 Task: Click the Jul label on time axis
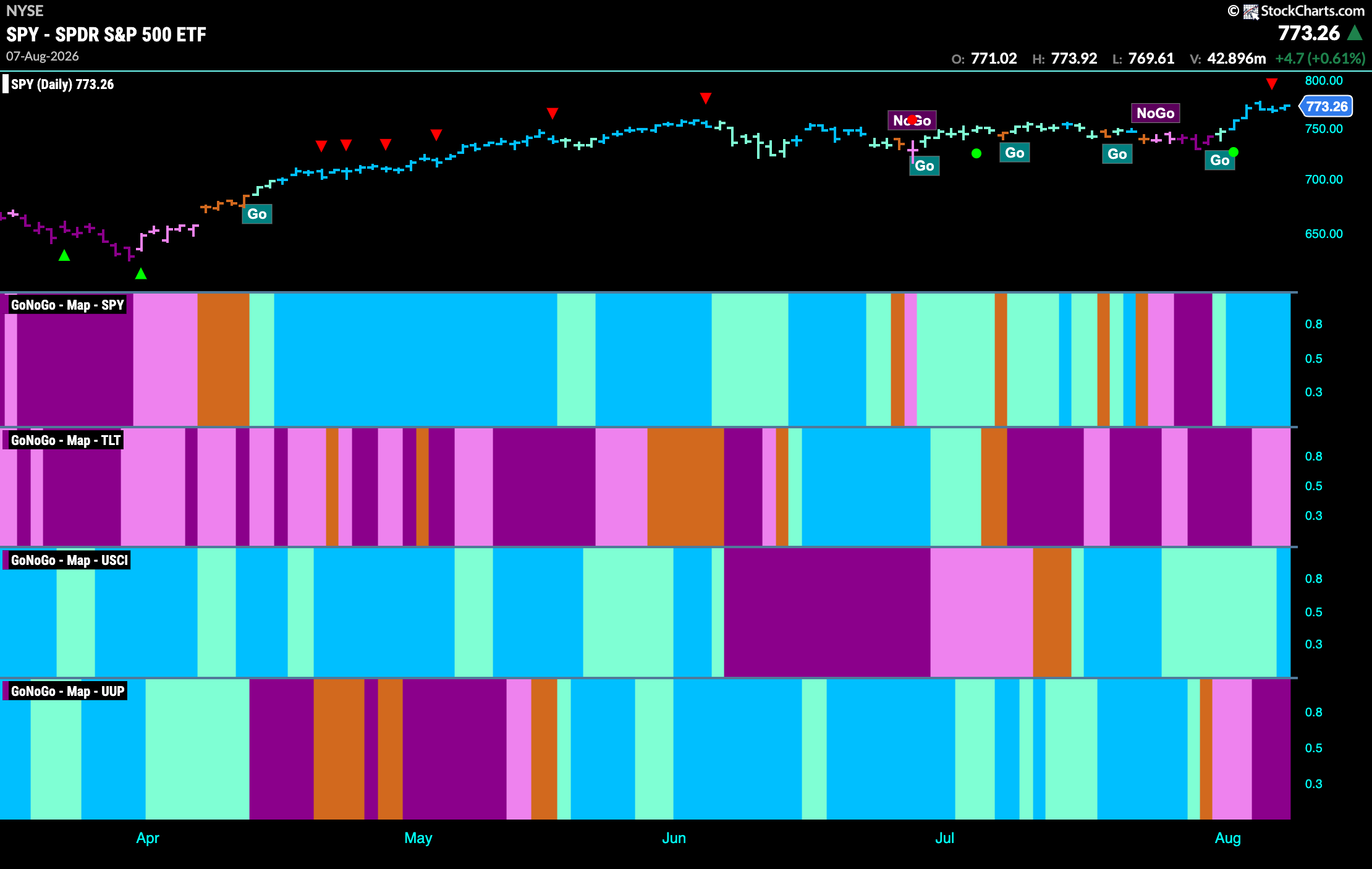click(x=945, y=838)
